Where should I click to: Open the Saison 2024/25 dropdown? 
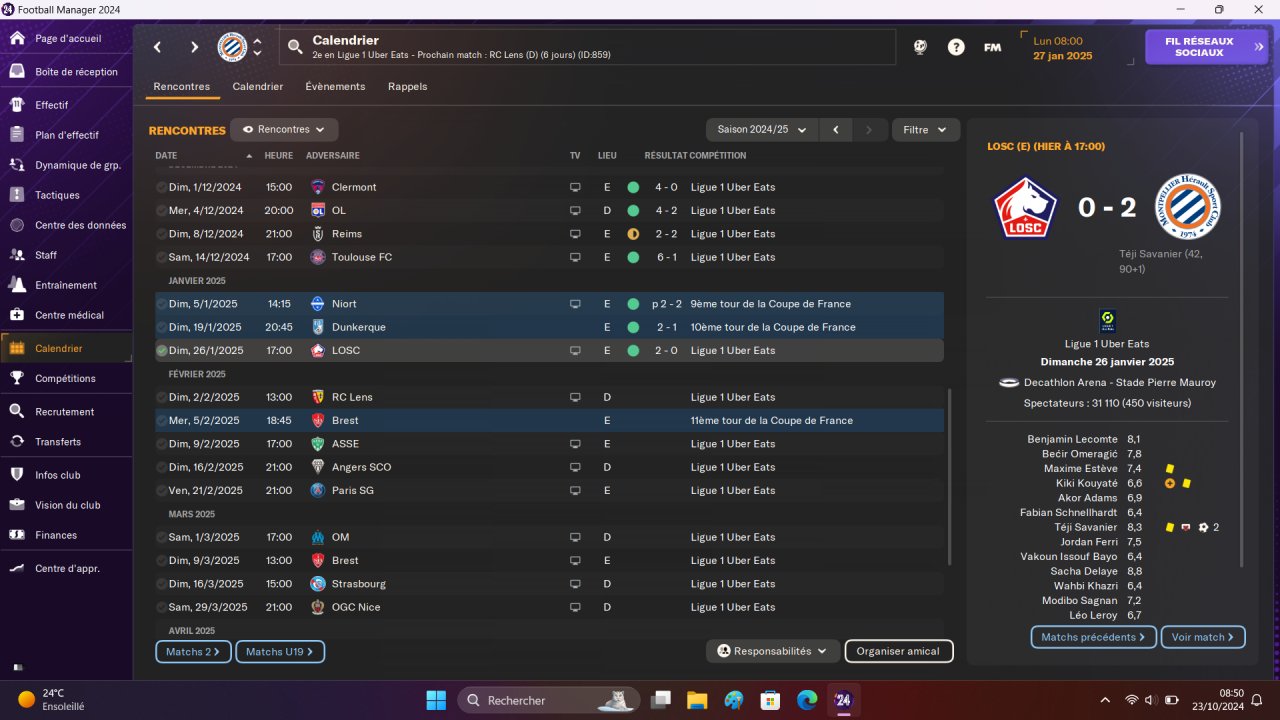(x=761, y=130)
